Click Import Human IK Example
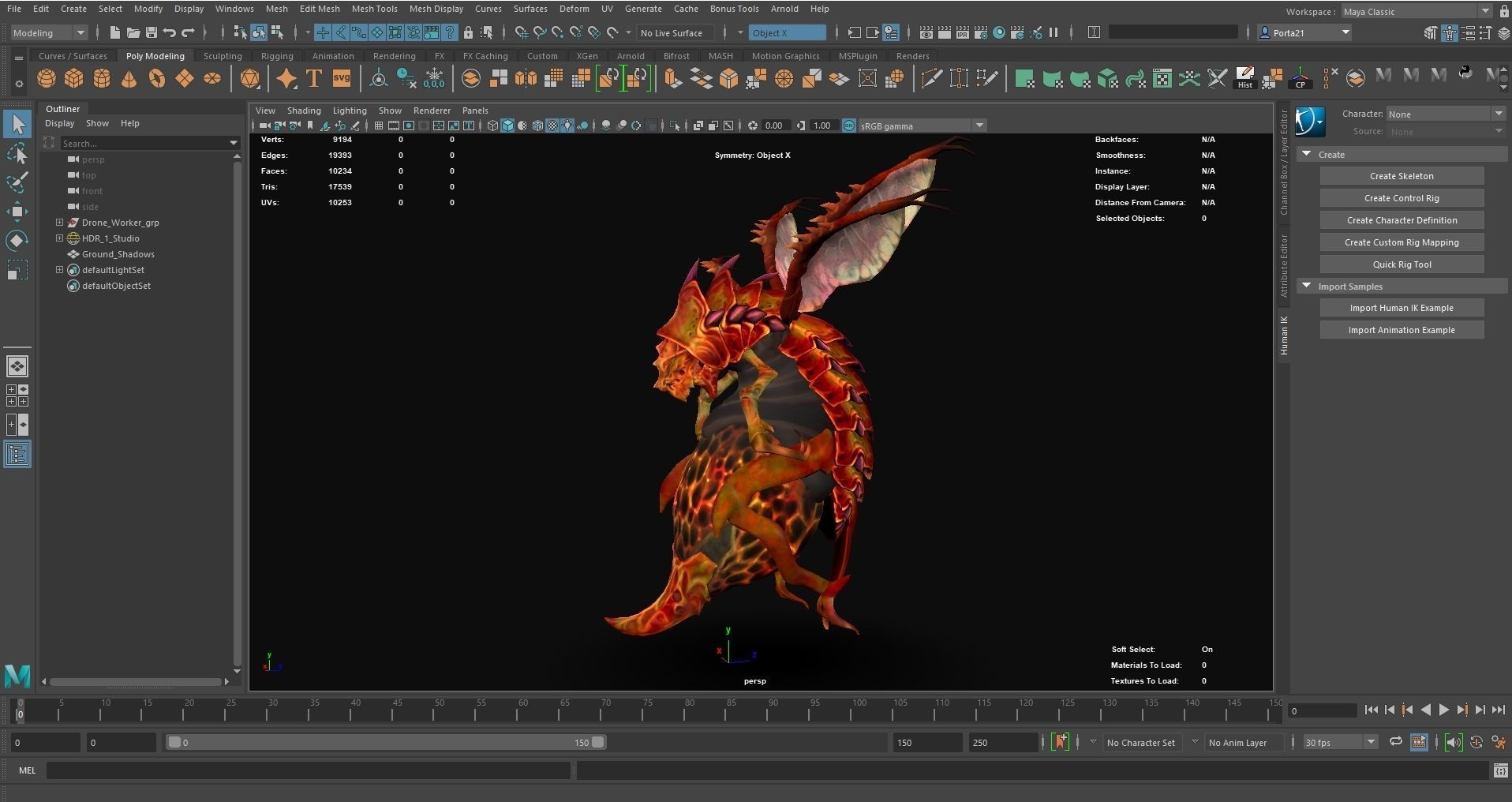 tap(1402, 307)
